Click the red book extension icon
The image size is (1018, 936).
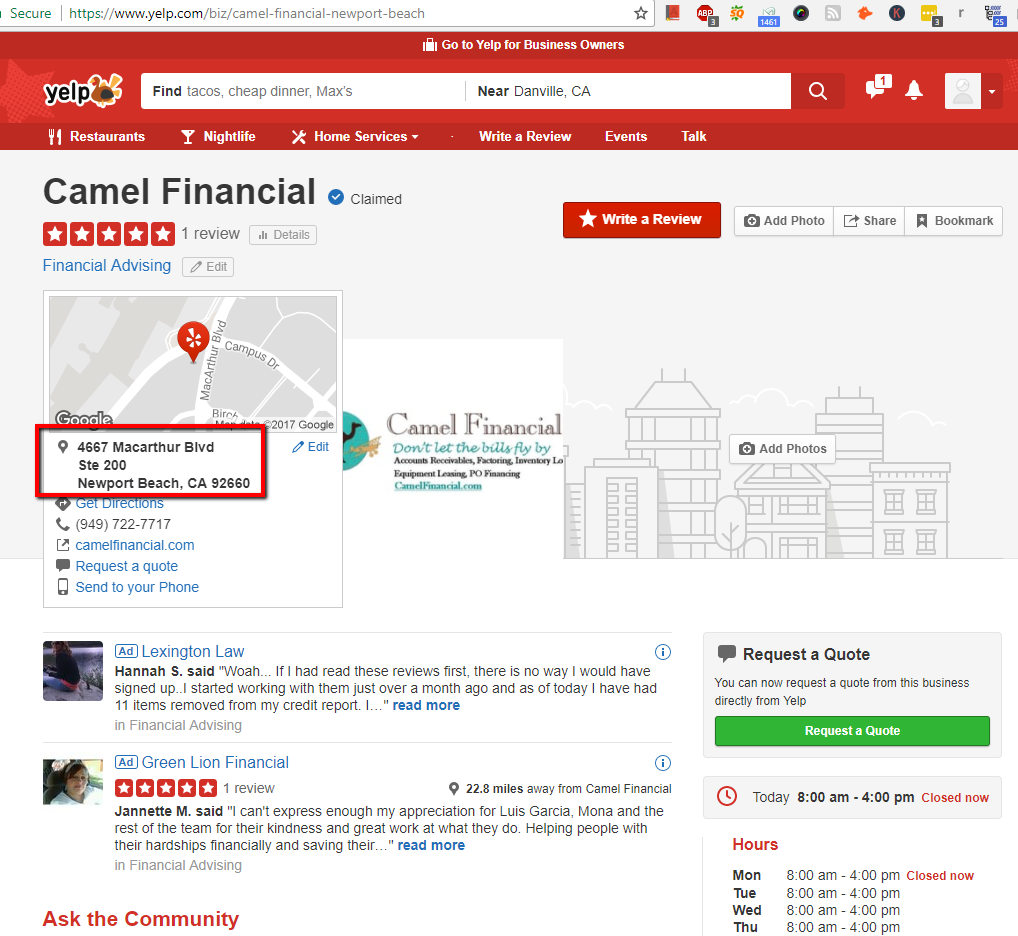coord(673,12)
